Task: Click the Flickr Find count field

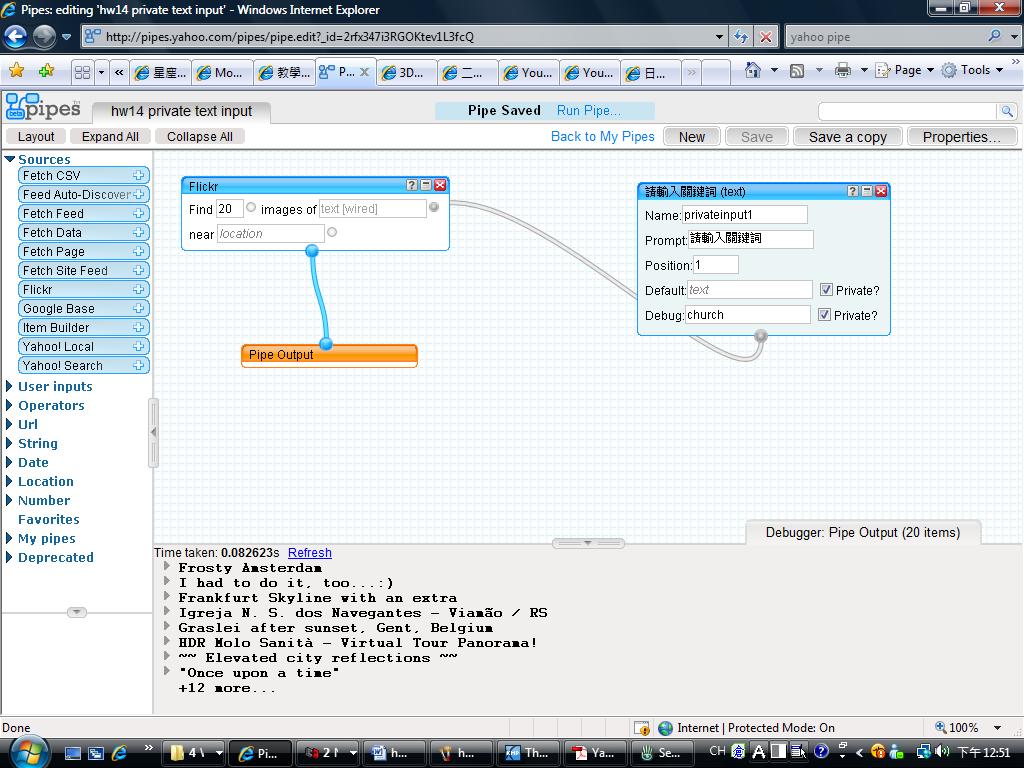Action: point(229,209)
